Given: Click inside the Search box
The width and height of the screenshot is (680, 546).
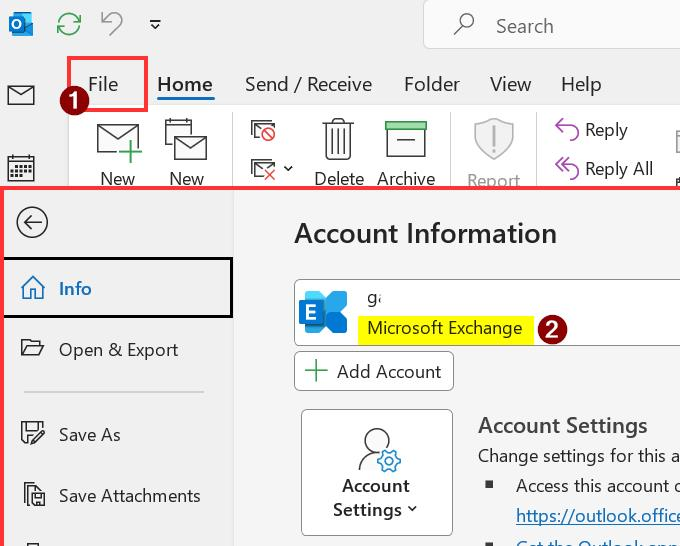Looking at the screenshot, I should (x=552, y=25).
